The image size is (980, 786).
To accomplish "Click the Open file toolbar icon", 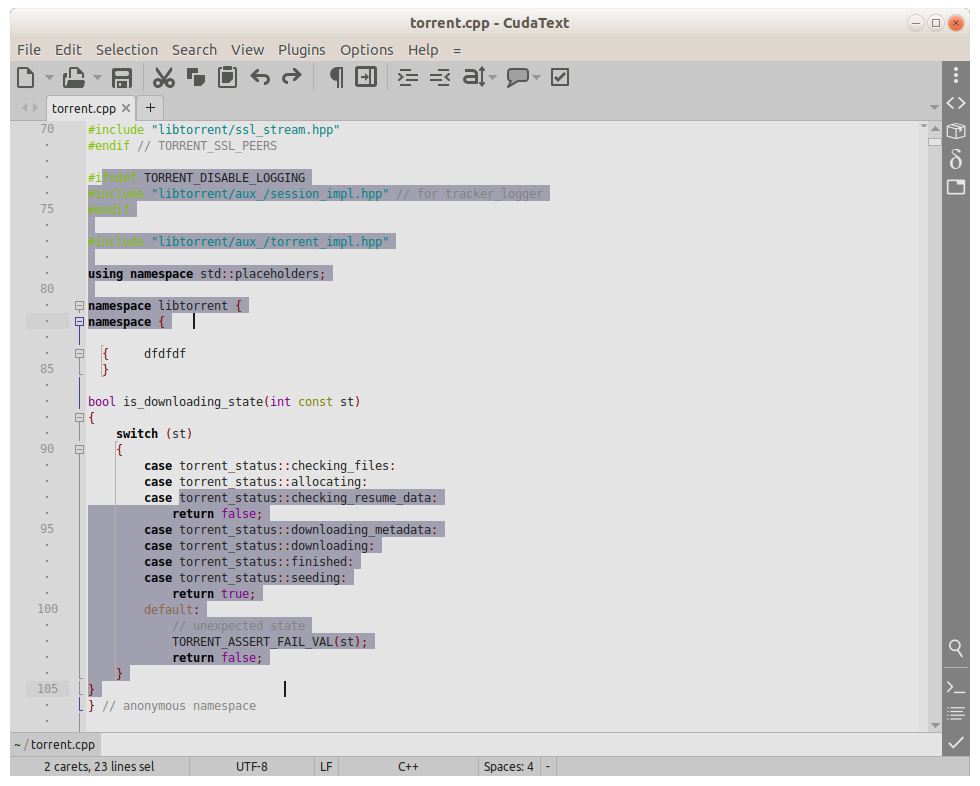I will pyautogui.click(x=74, y=77).
